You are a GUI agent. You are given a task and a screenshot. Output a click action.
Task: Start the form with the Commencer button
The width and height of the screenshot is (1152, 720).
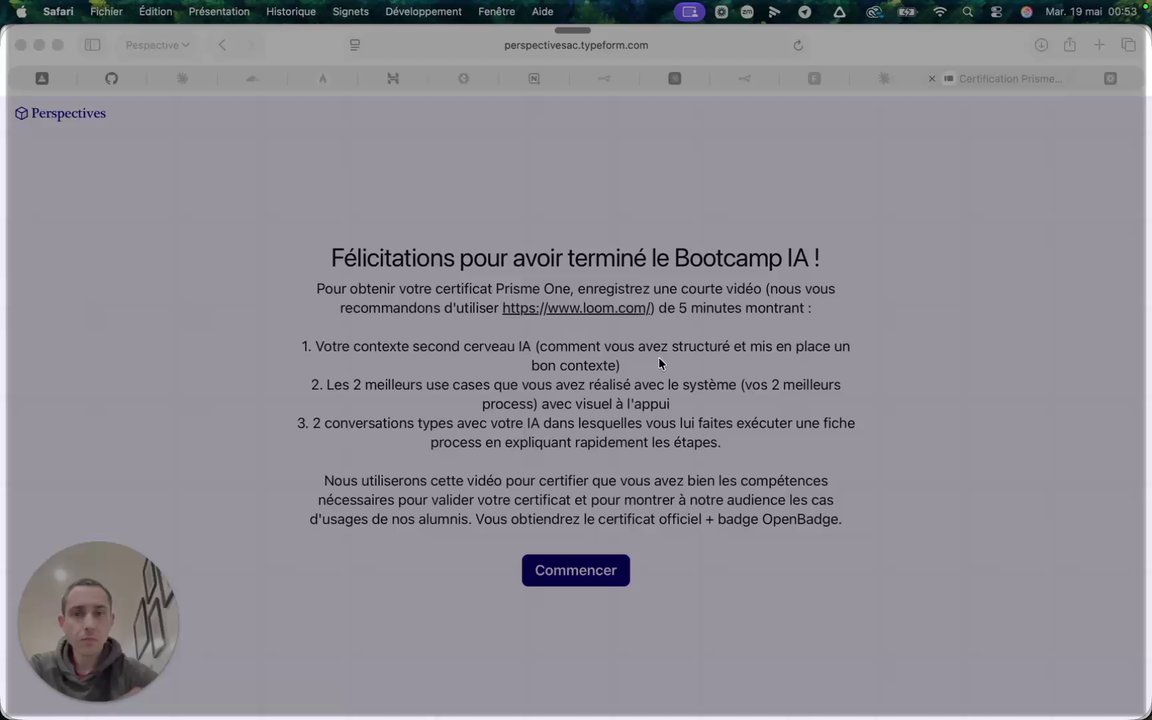575,570
